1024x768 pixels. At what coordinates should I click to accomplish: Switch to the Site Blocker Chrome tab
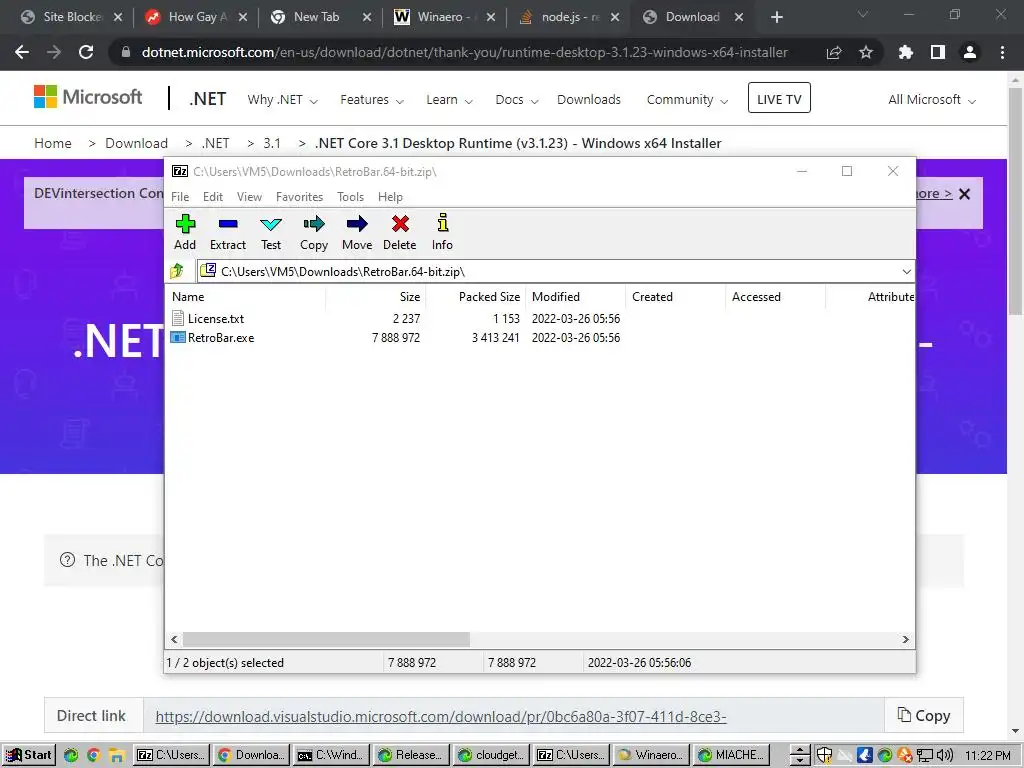click(x=71, y=17)
